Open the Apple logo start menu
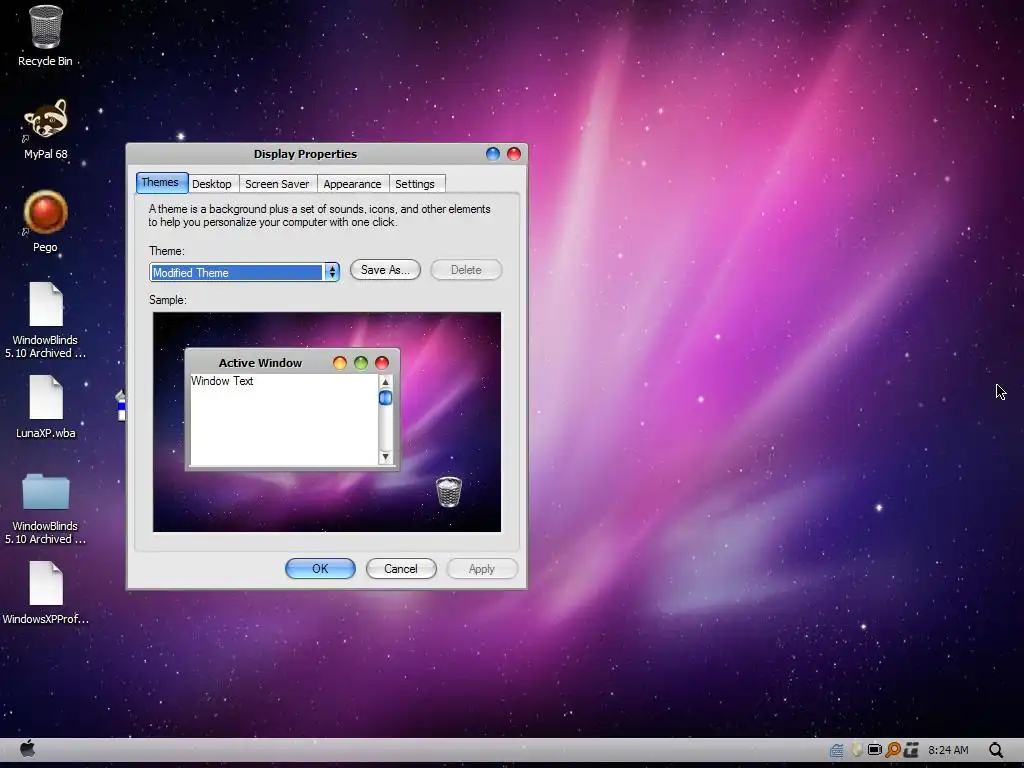The height and width of the screenshot is (768, 1024). [x=27, y=748]
